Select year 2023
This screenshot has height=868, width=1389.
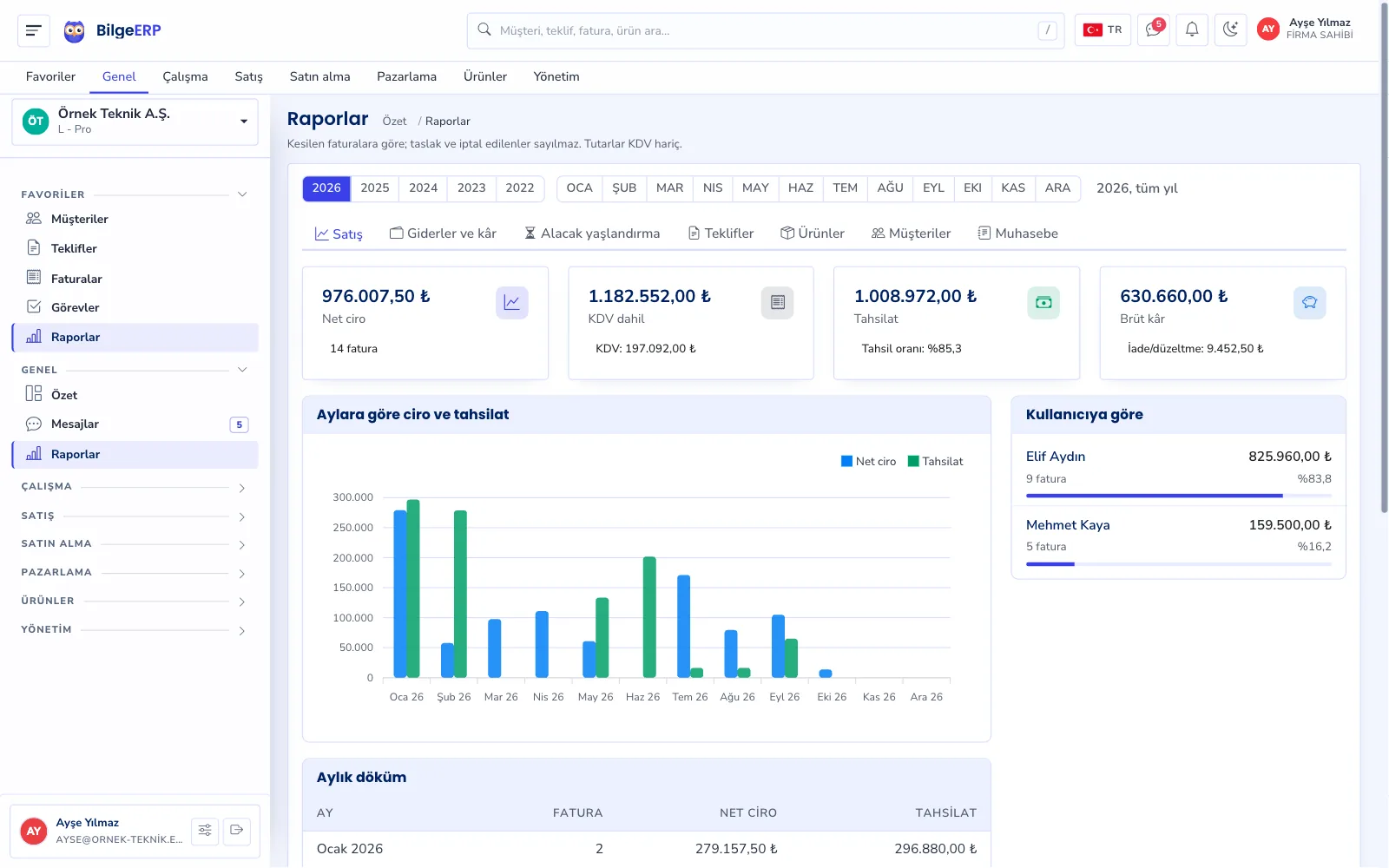point(471,188)
